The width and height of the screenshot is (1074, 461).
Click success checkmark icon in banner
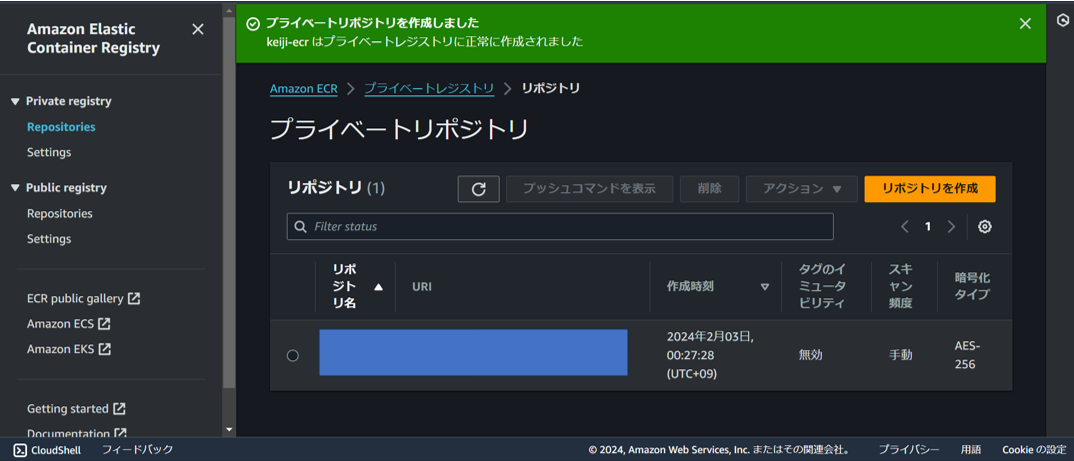(253, 23)
